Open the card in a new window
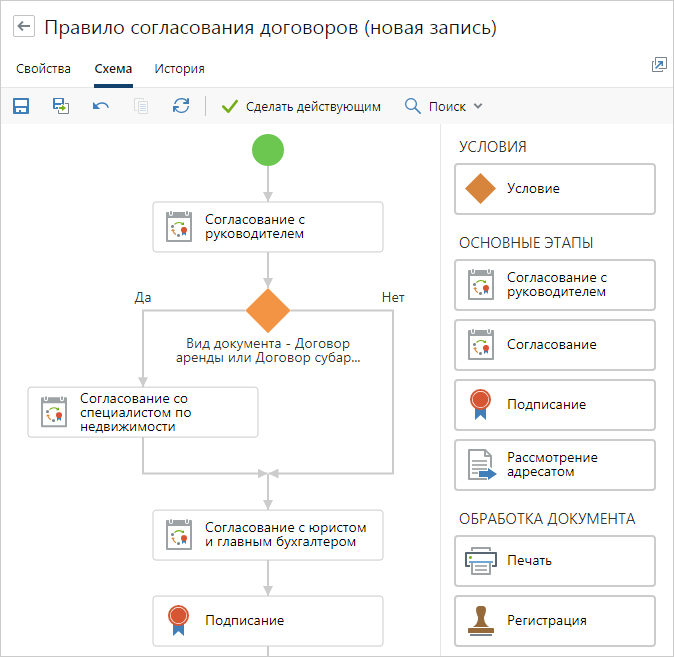 click(658, 65)
